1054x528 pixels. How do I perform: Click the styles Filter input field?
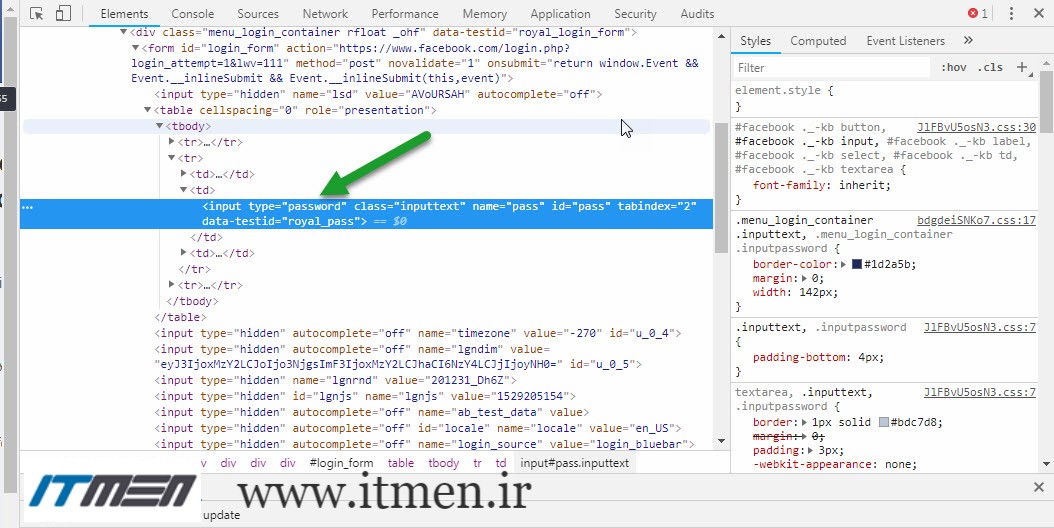coord(832,67)
